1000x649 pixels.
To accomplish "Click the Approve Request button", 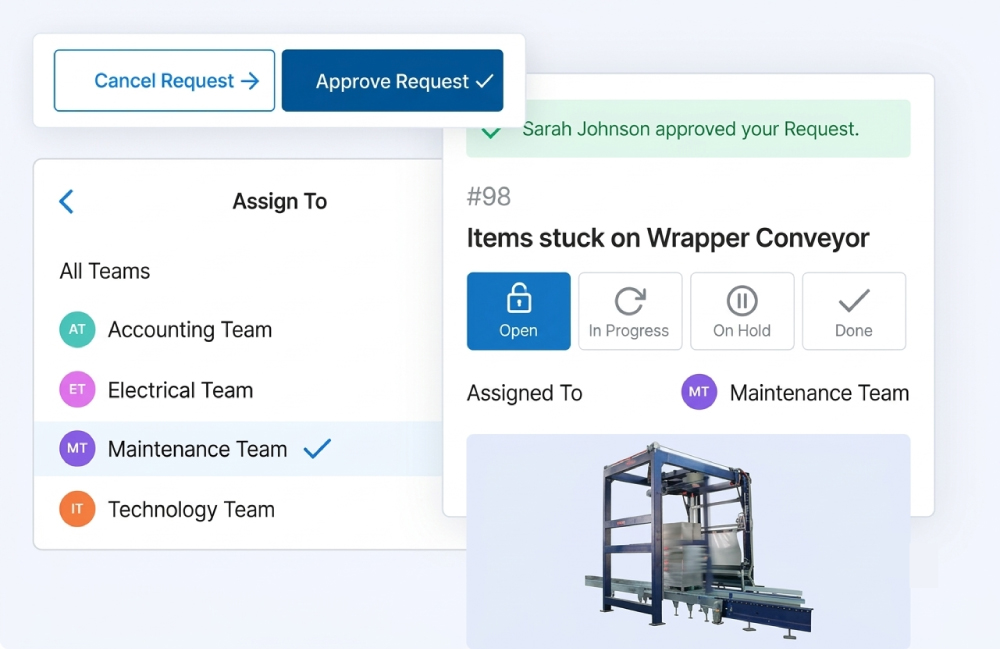I will click(x=392, y=80).
